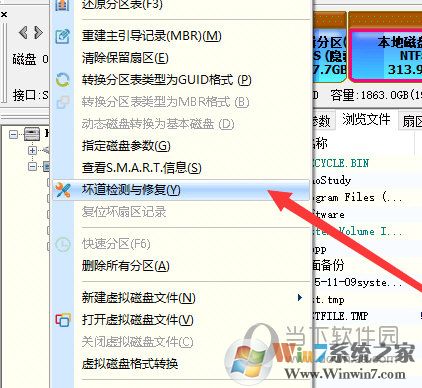Select the System Volume I... row

pos(359,231)
